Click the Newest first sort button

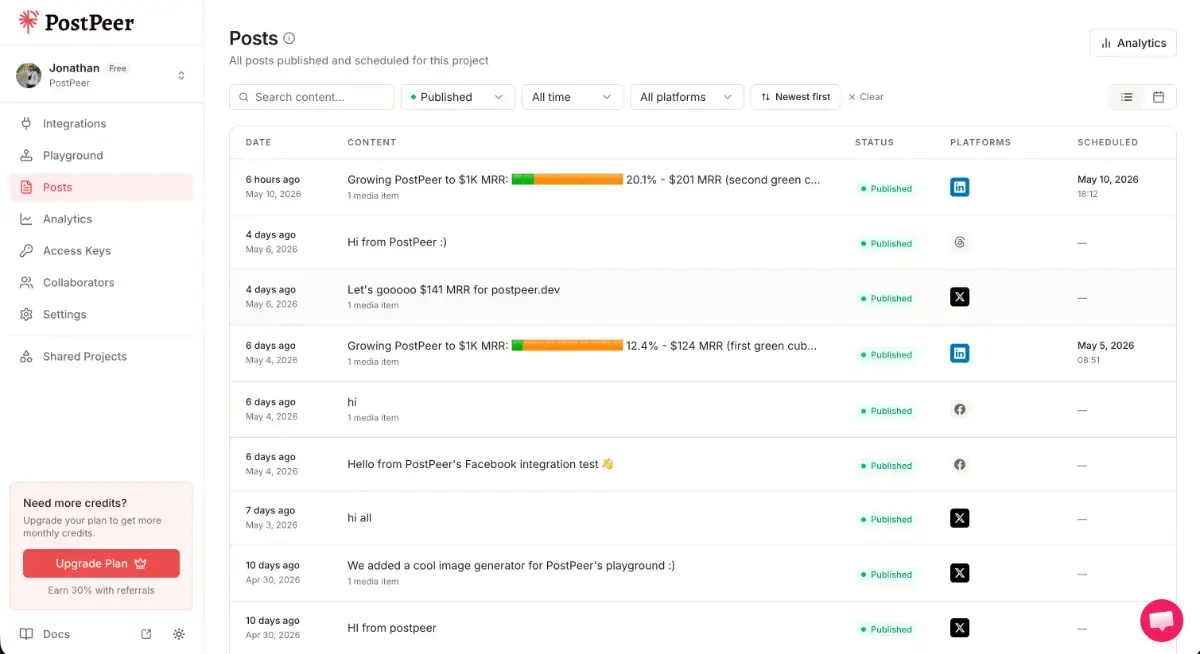coord(795,97)
